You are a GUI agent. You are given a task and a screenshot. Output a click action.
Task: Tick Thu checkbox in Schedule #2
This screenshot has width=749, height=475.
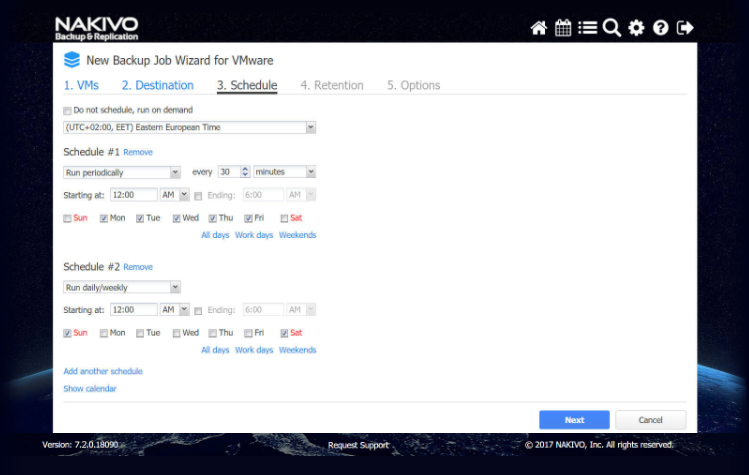213,333
